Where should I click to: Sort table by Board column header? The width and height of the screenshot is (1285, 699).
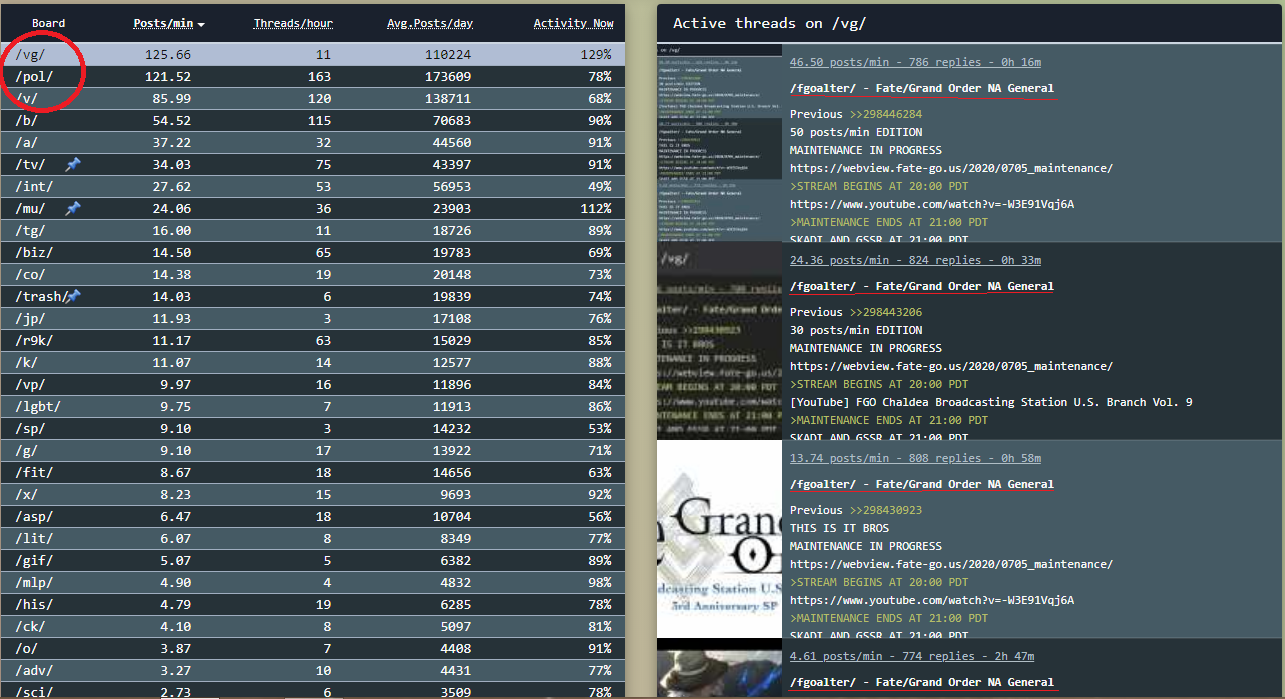[x=48, y=23]
